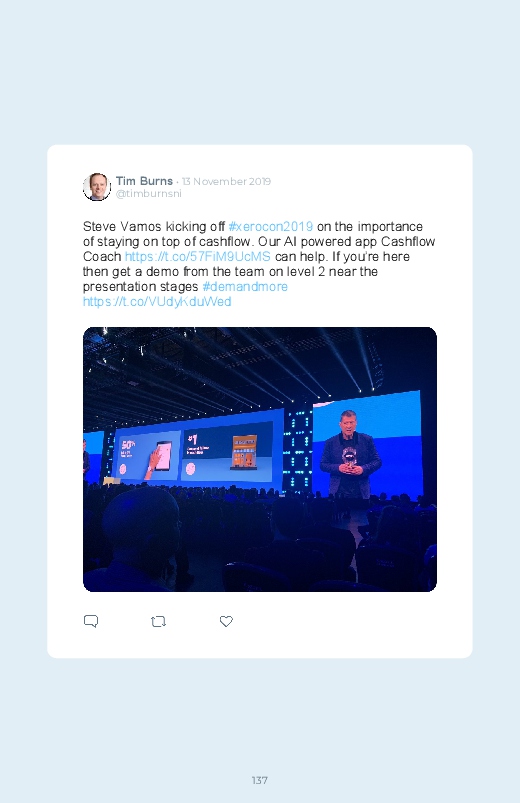Viewport: 520px width, 803px height.
Task: Click the 13 November 2019 timestamp
Action: [226, 181]
